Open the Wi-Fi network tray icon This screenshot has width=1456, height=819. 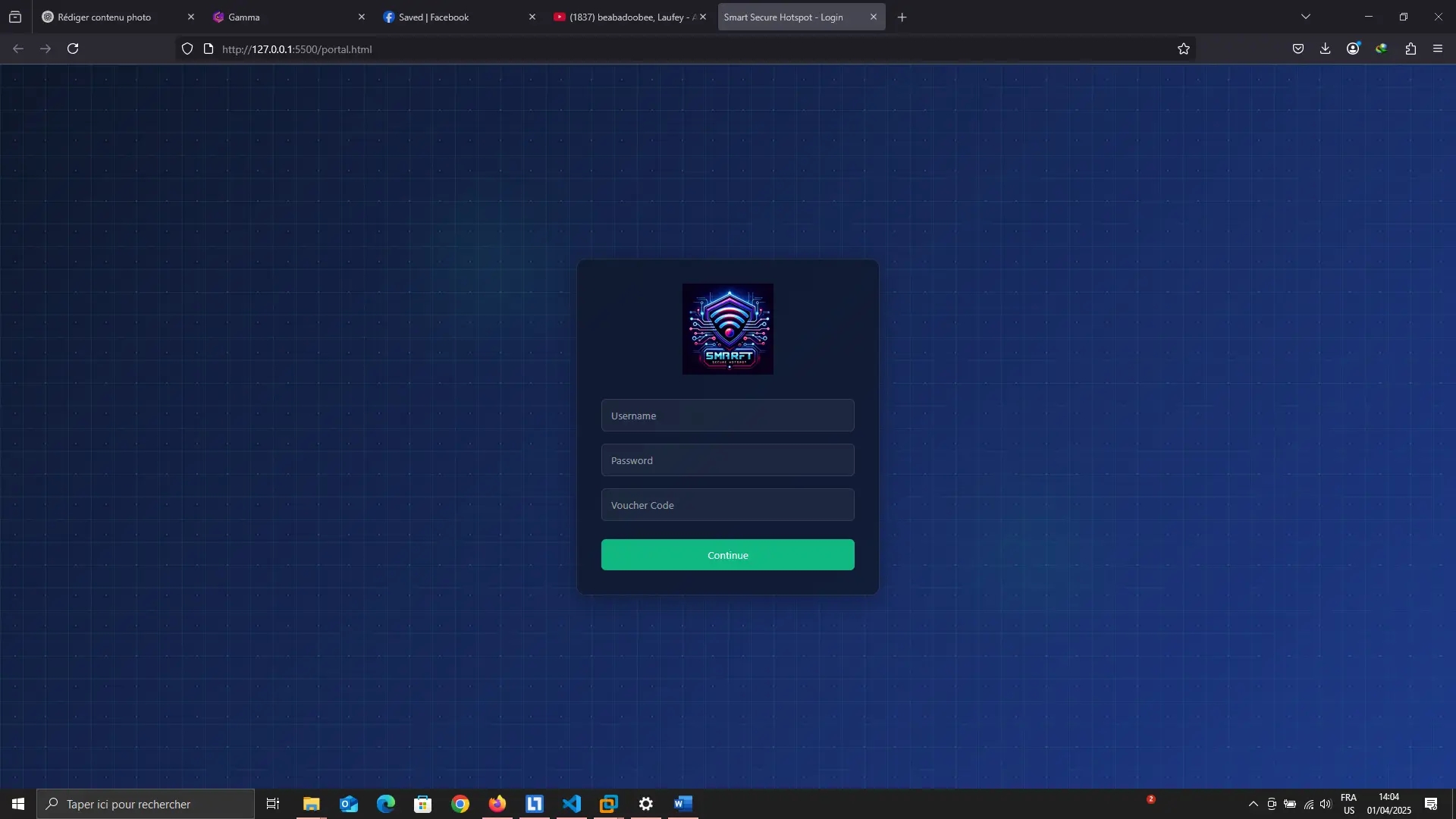pyautogui.click(x=1309, y=805)
